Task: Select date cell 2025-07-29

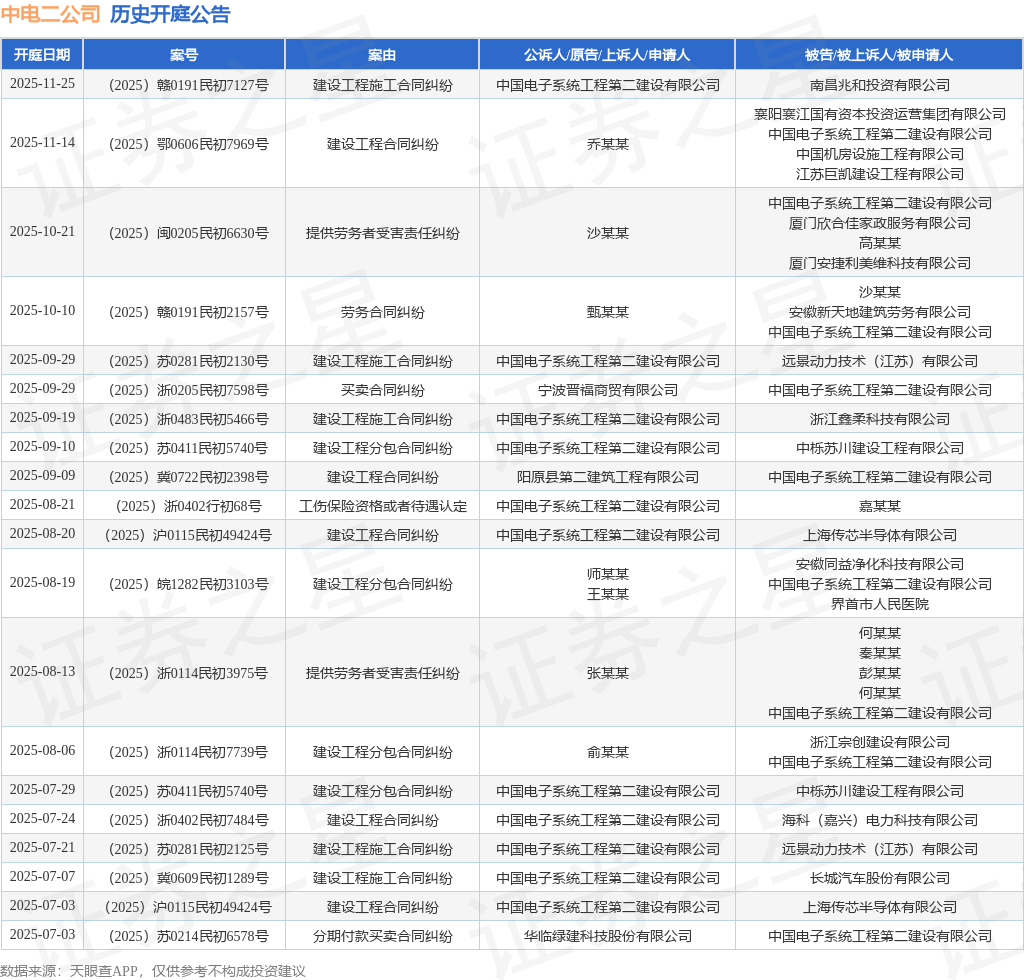Action: coord(42,789)
